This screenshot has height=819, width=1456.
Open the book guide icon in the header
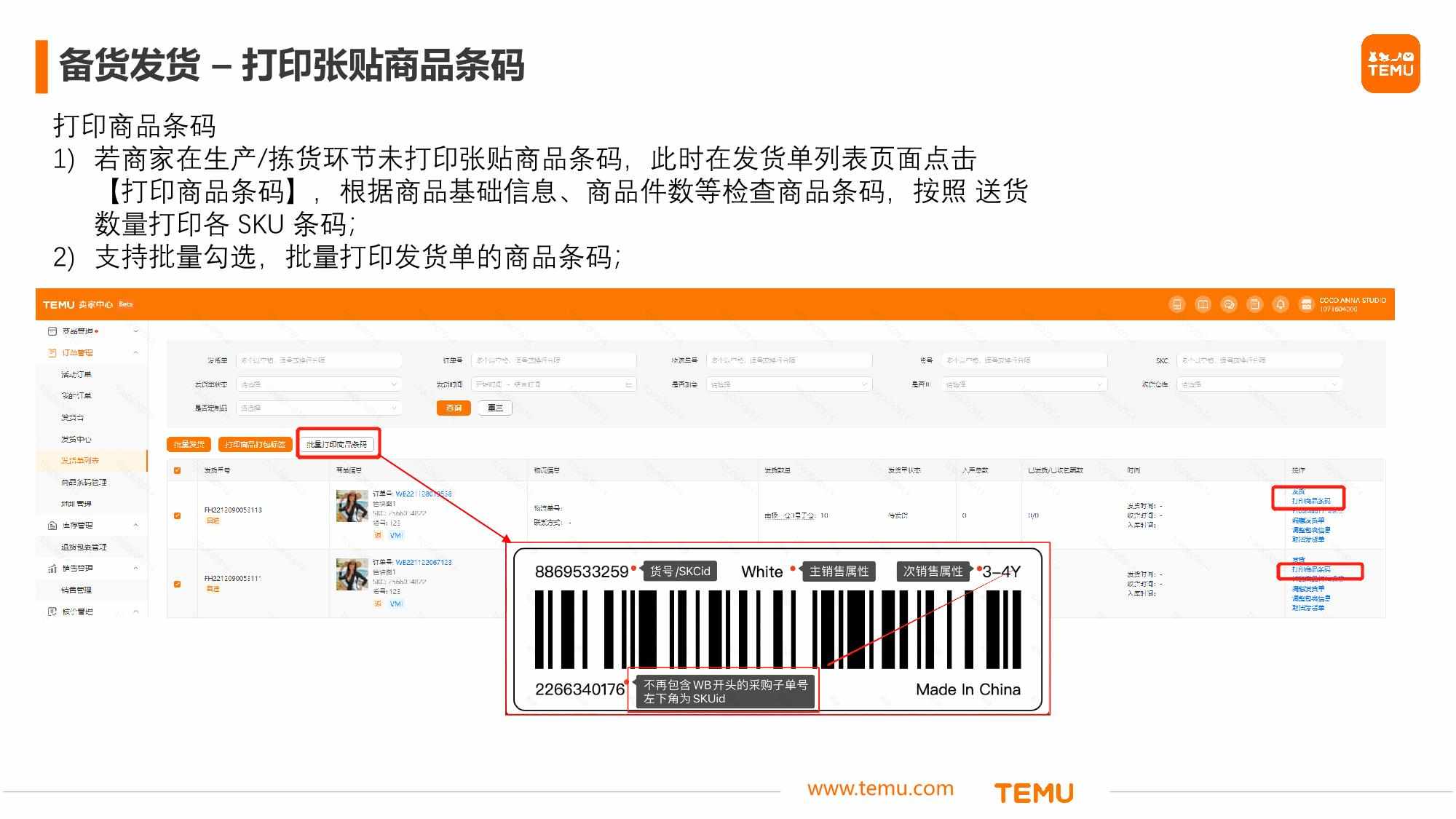1203,304
